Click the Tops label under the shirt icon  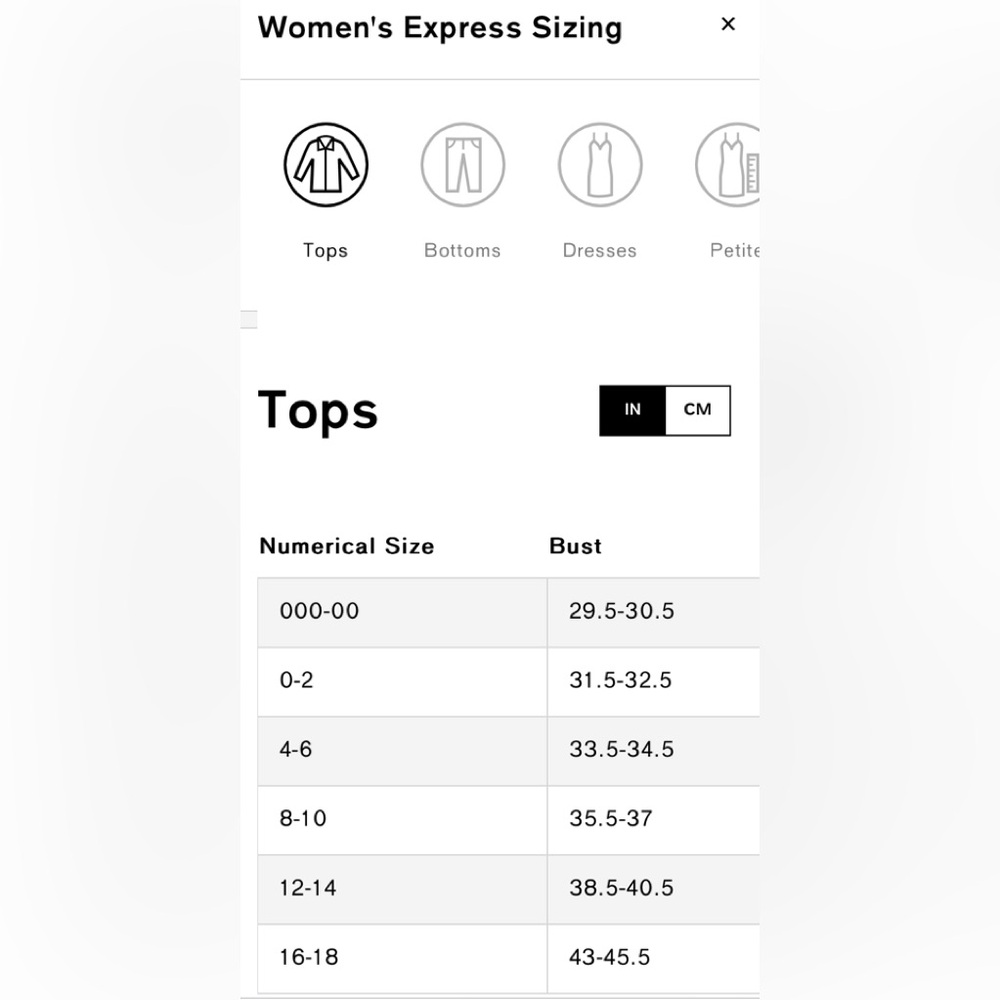click(326, 251)
